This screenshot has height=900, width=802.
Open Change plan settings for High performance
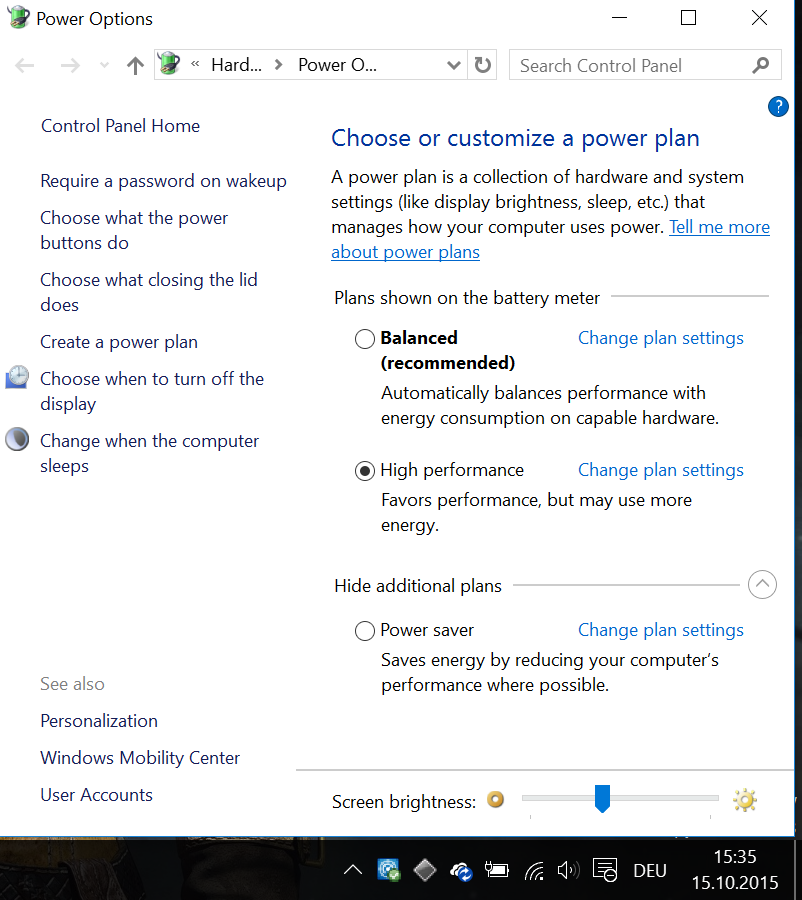pyautogui.click(x=660, y=470)
